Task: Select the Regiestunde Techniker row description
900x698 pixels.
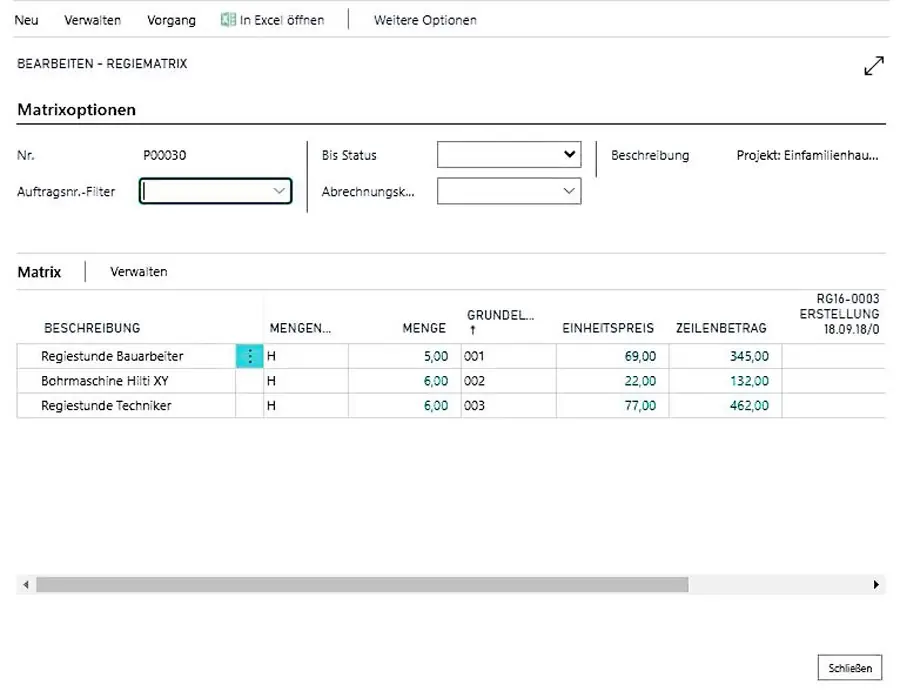Action: click(106, 406)
